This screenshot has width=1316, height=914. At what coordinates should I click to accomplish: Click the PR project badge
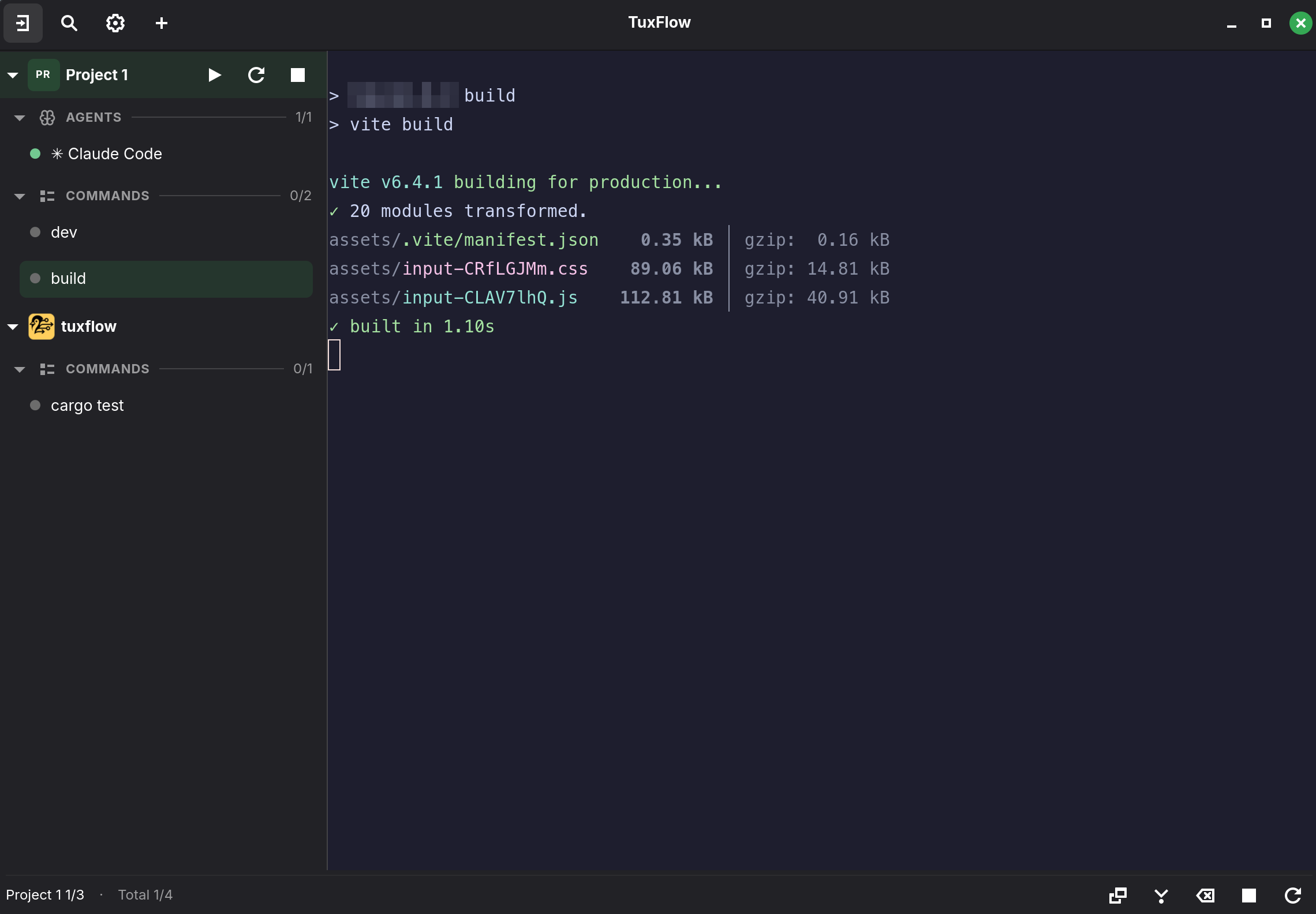[x=43, y=75]
